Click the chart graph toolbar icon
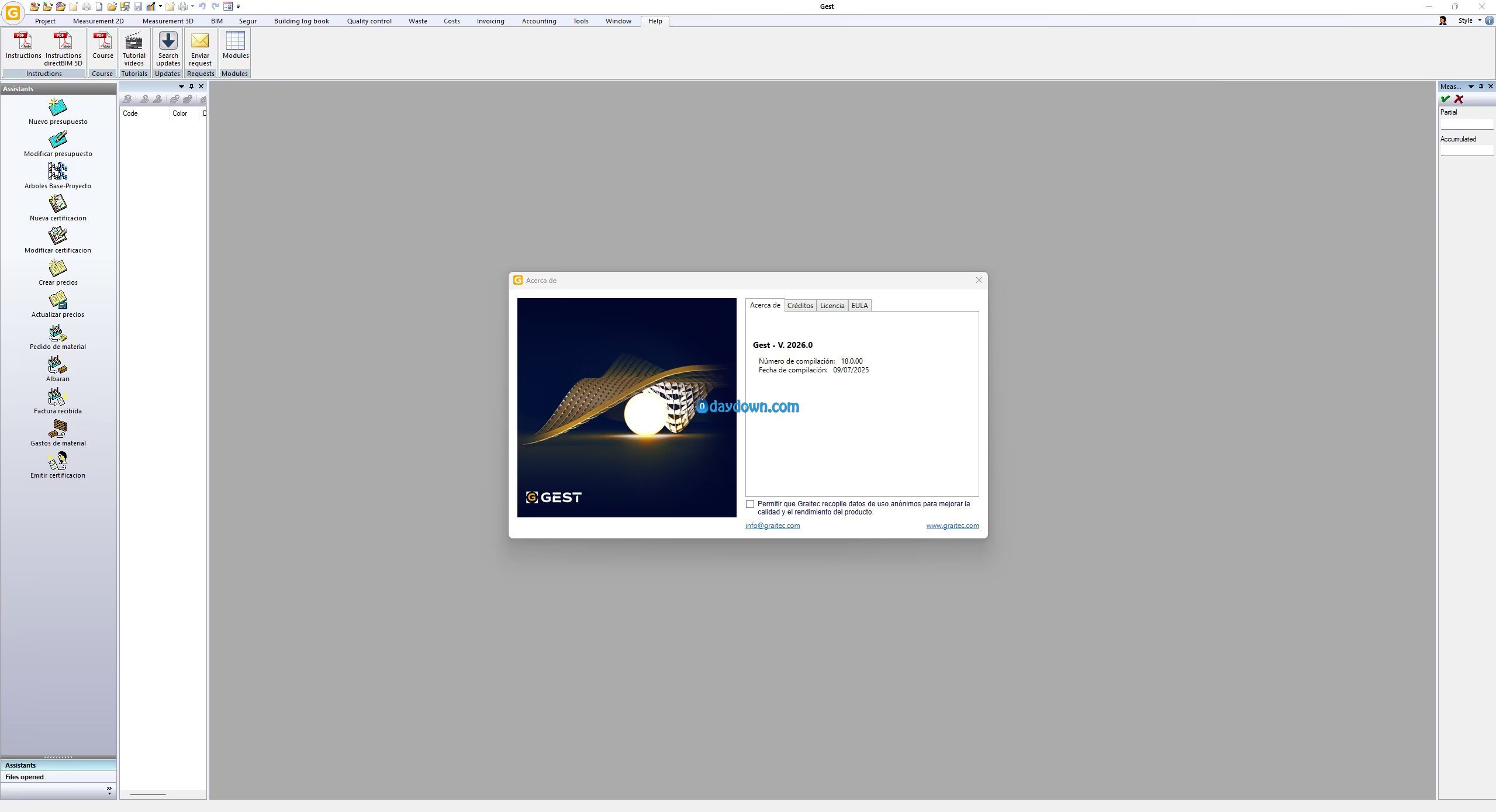 [151, 6]
